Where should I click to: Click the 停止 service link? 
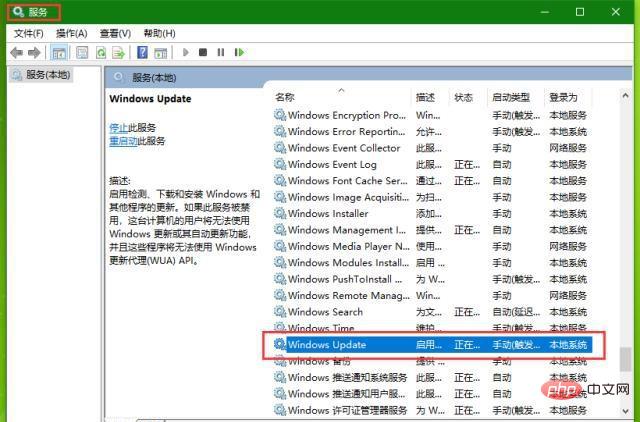tap(118, 128)
